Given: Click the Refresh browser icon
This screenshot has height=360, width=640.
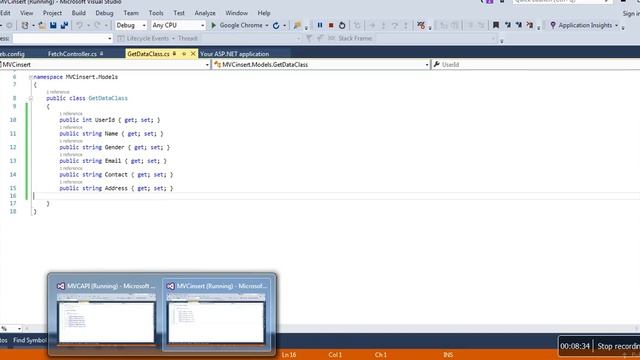Looking at the screenshot, I should [x=276, y=25].
